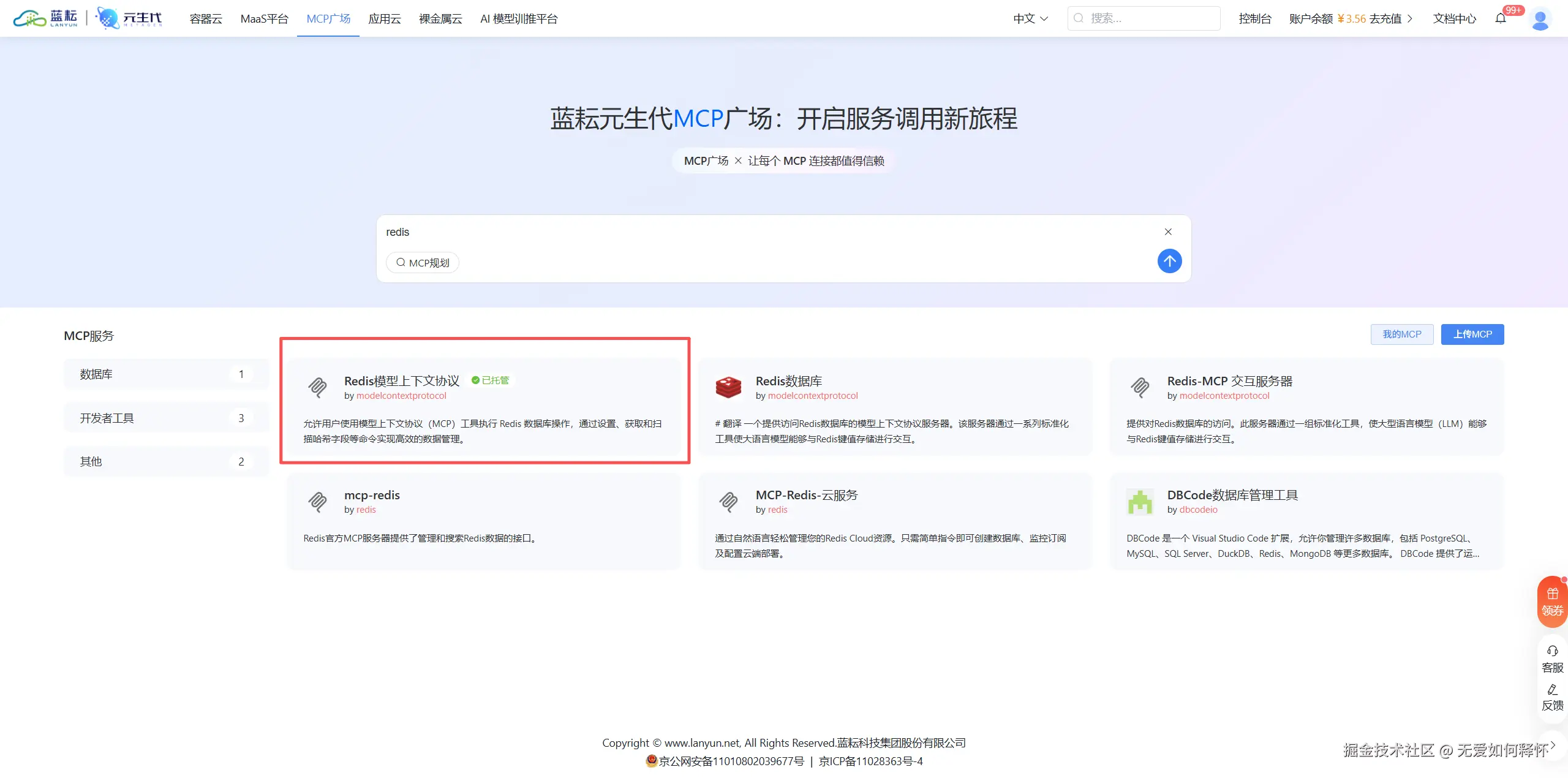Image resolution: width=1568 pixels, height=778 pixels.
Task: Toggle the MCP规划 chip
Action: click(x=423, y=263)
